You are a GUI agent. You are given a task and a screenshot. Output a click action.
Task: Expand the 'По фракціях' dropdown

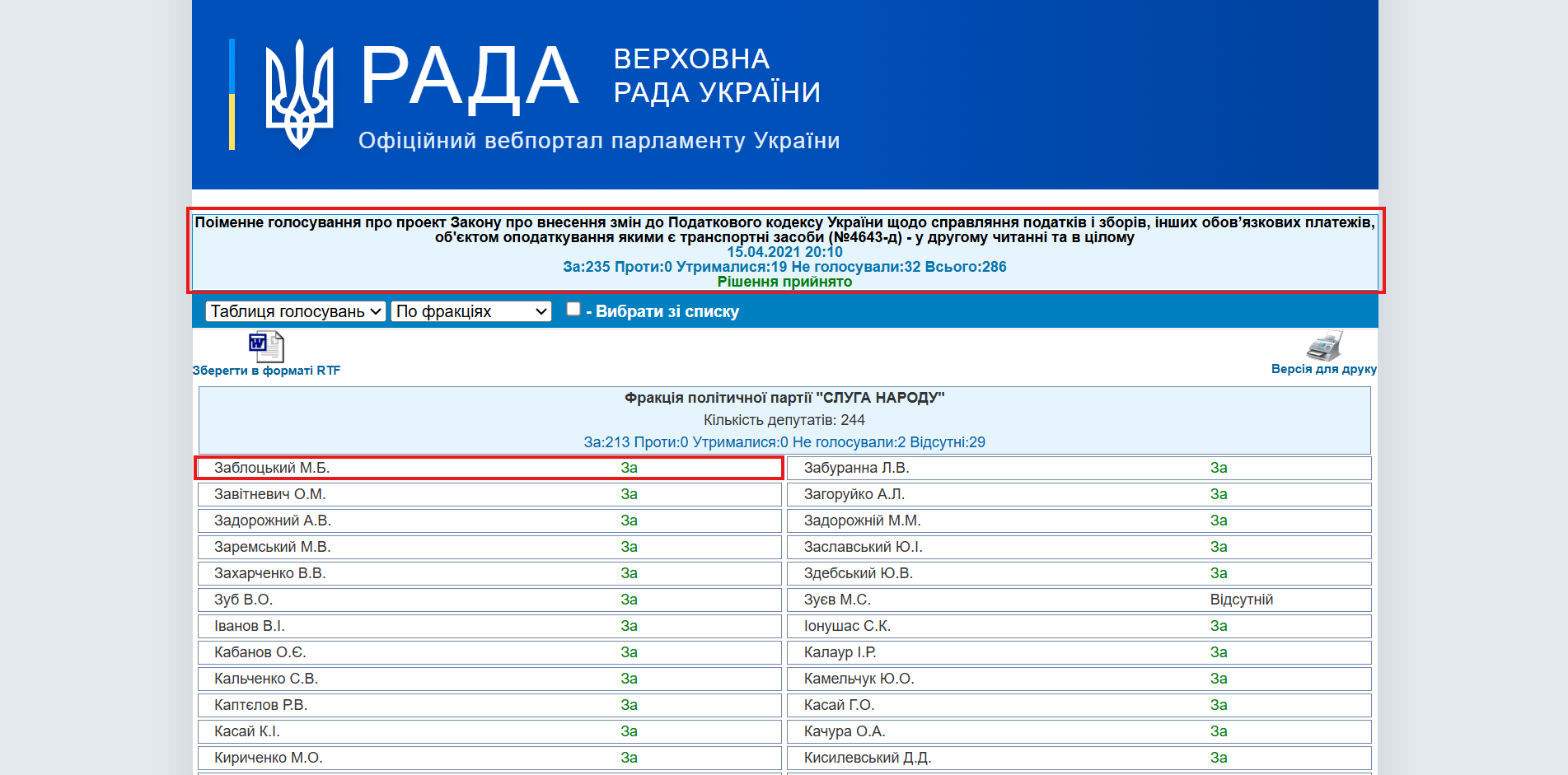coord(471,311)
